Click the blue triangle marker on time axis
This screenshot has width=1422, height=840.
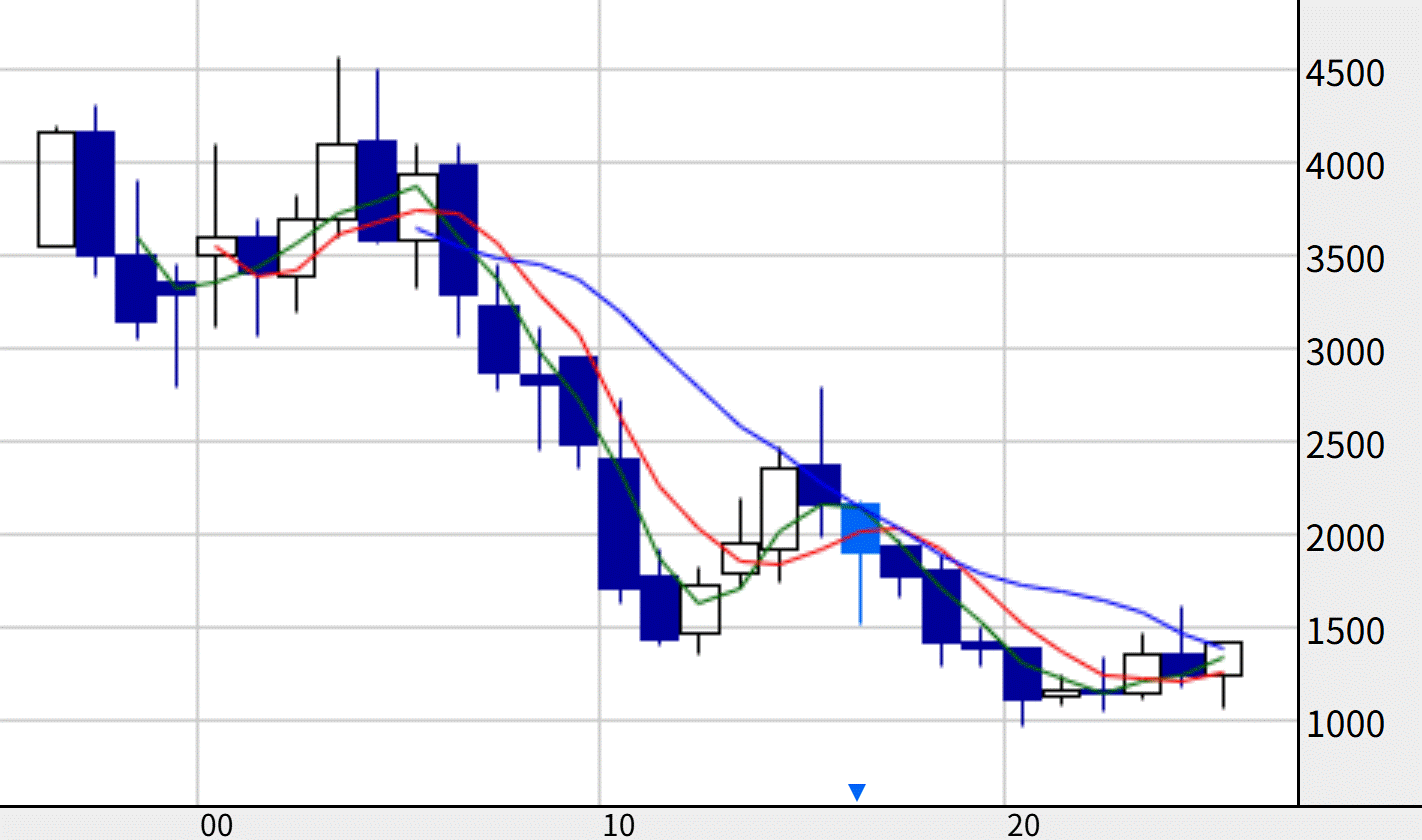coord(857,792)
